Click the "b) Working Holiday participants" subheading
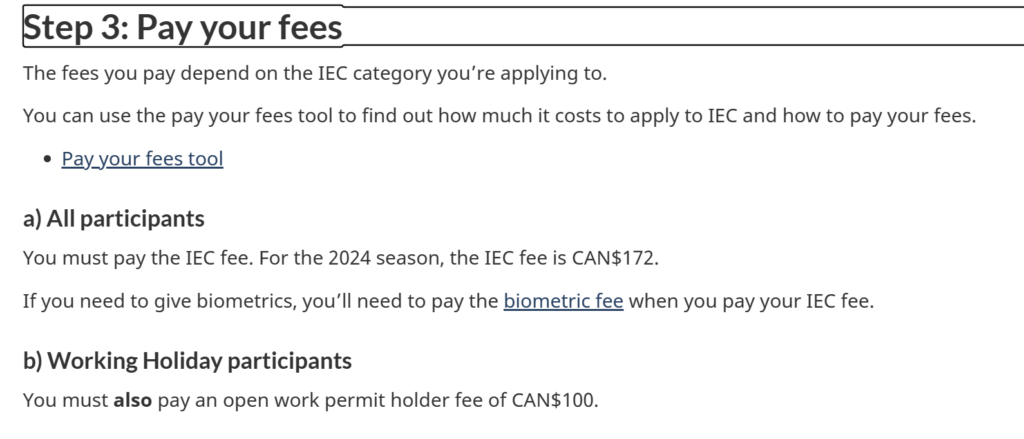This screenshot has width=1024, height=439. coord(187,360)
